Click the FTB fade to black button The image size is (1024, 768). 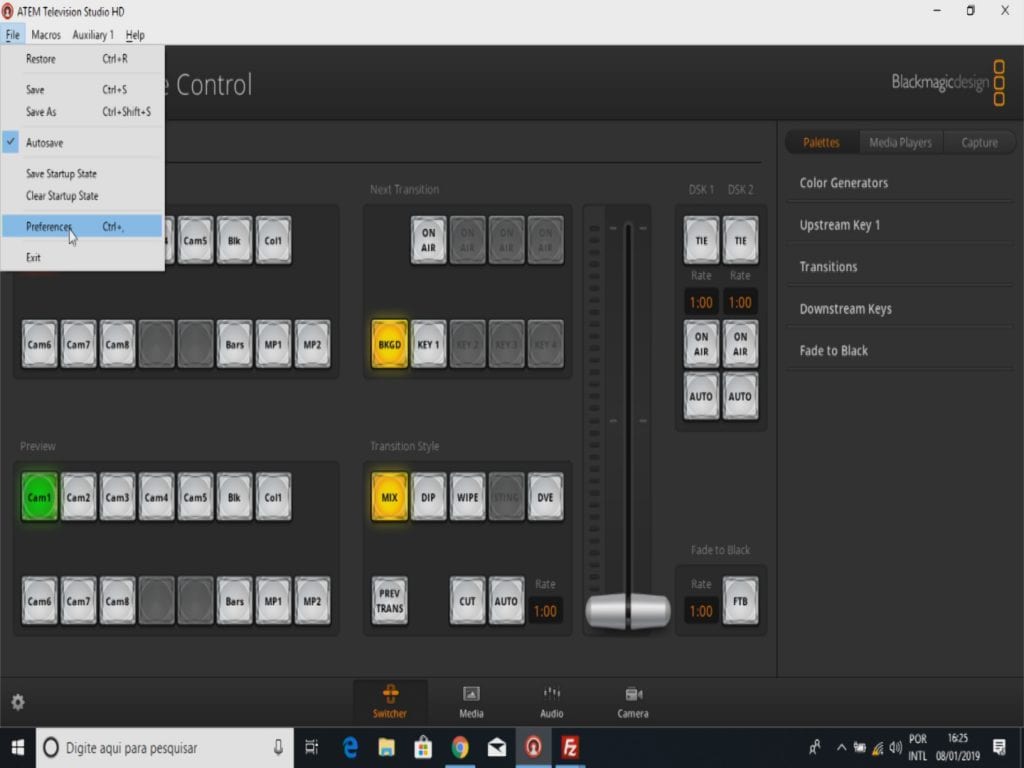pos(740,601)
